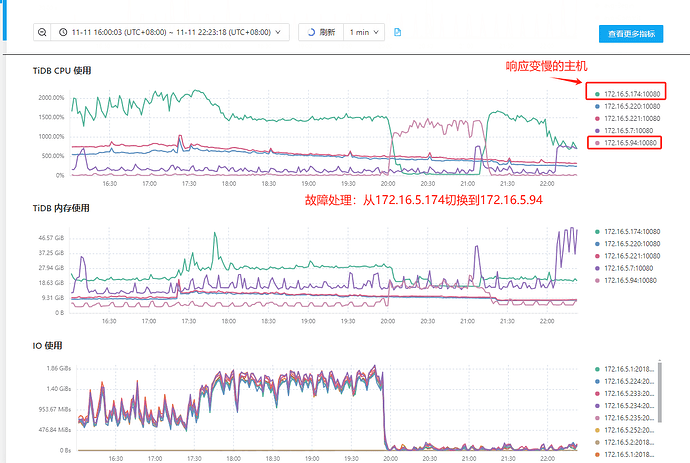Viewport: 690px width, 463px height.
Task: Click the blue document icon
Action: point(397,32)
